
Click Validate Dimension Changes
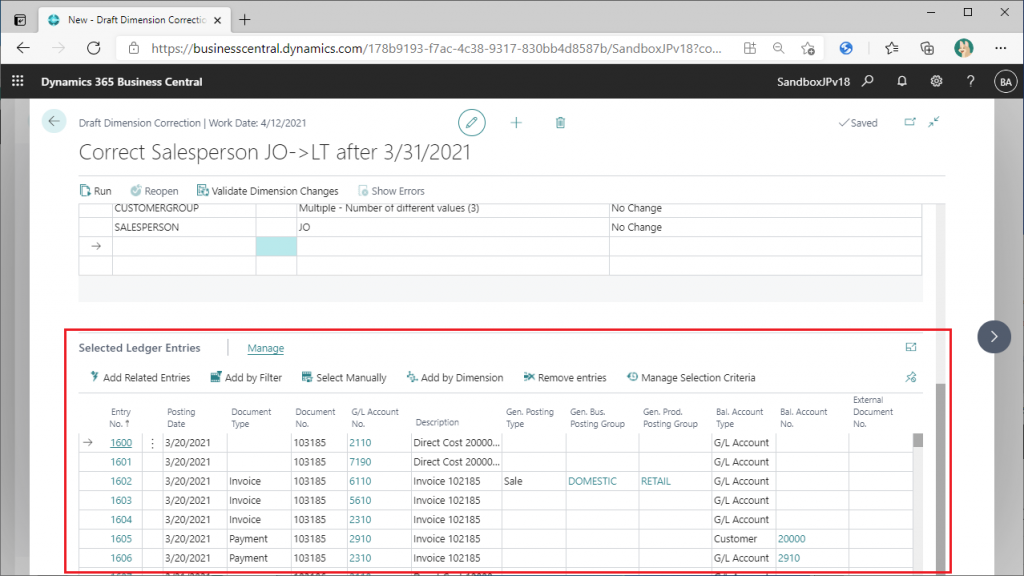[x=268, y=191]
